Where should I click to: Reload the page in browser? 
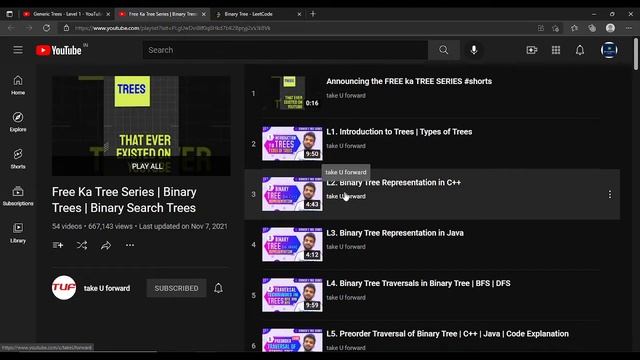click(47, 28)
